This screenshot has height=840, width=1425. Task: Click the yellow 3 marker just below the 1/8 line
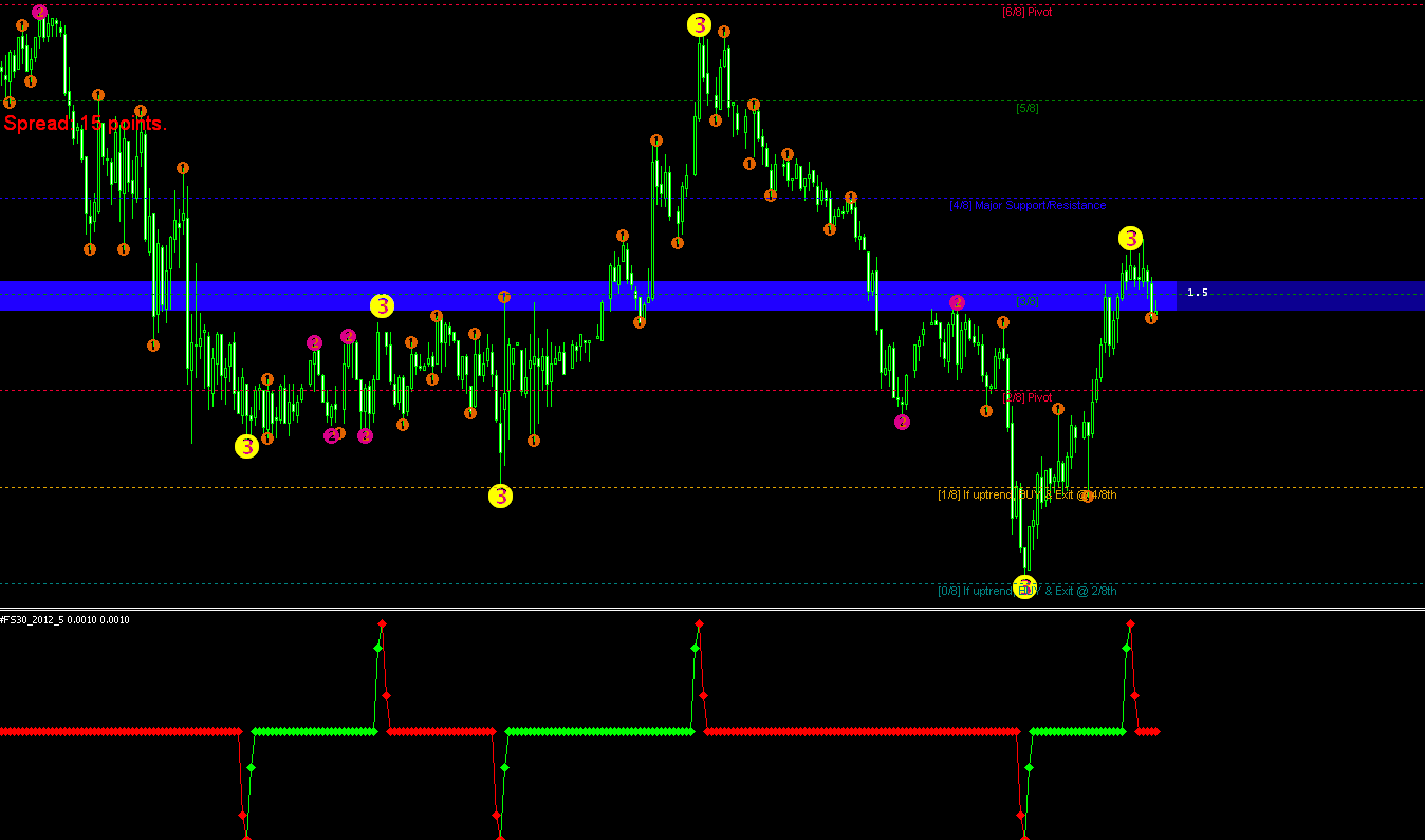500,496
